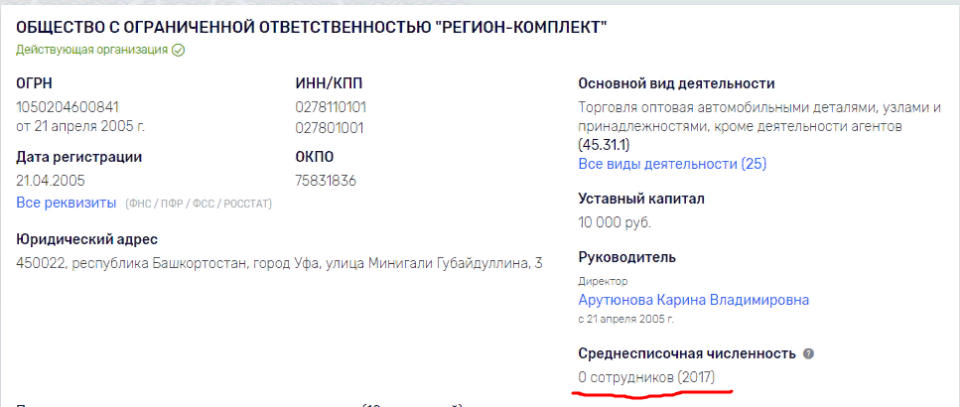Click the text от 21 апреля 2005 г.
This screenshot has height=407, width=960.
coord(81,127)
